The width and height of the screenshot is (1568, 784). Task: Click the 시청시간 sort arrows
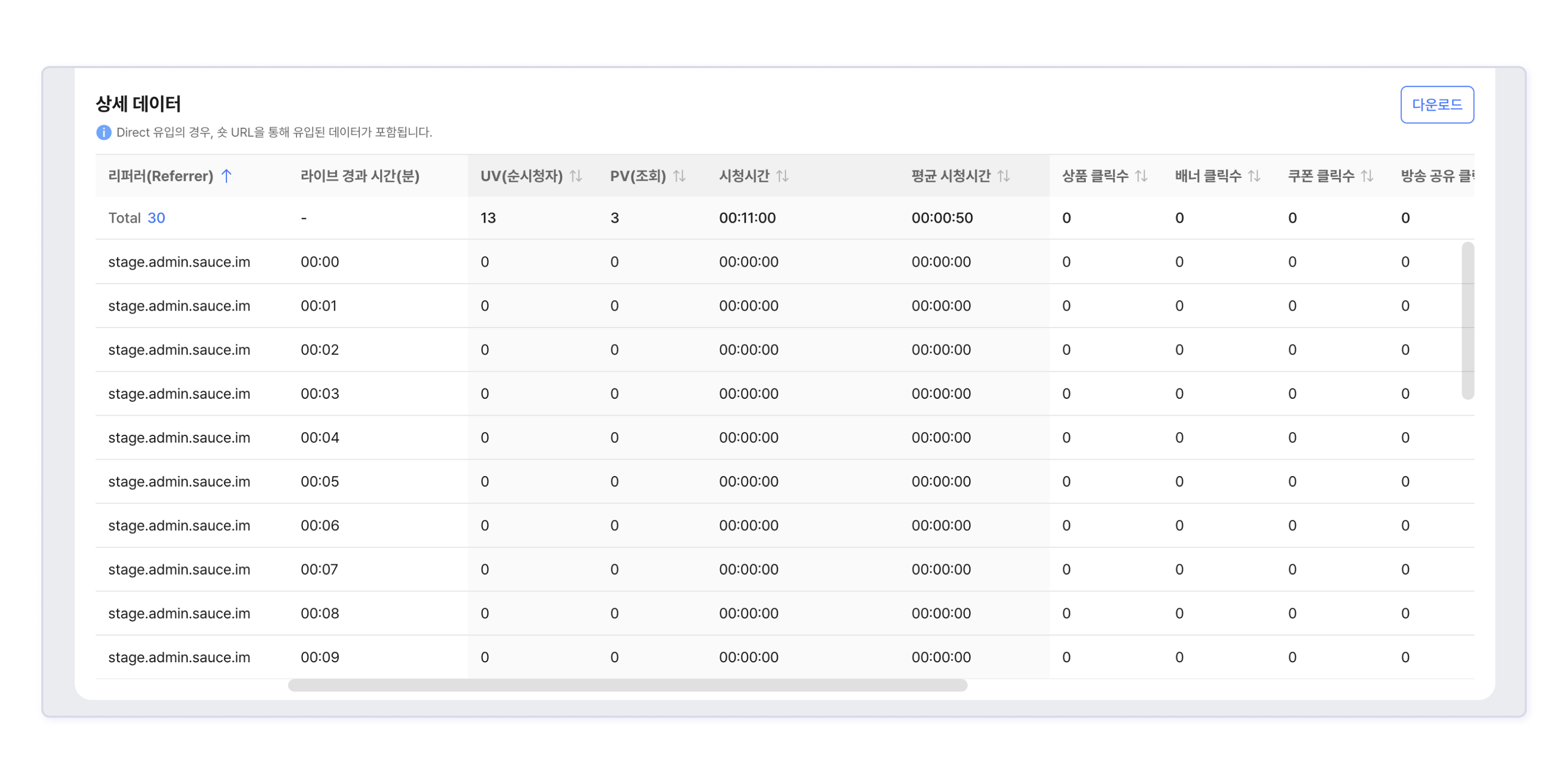tap(782, 176)
